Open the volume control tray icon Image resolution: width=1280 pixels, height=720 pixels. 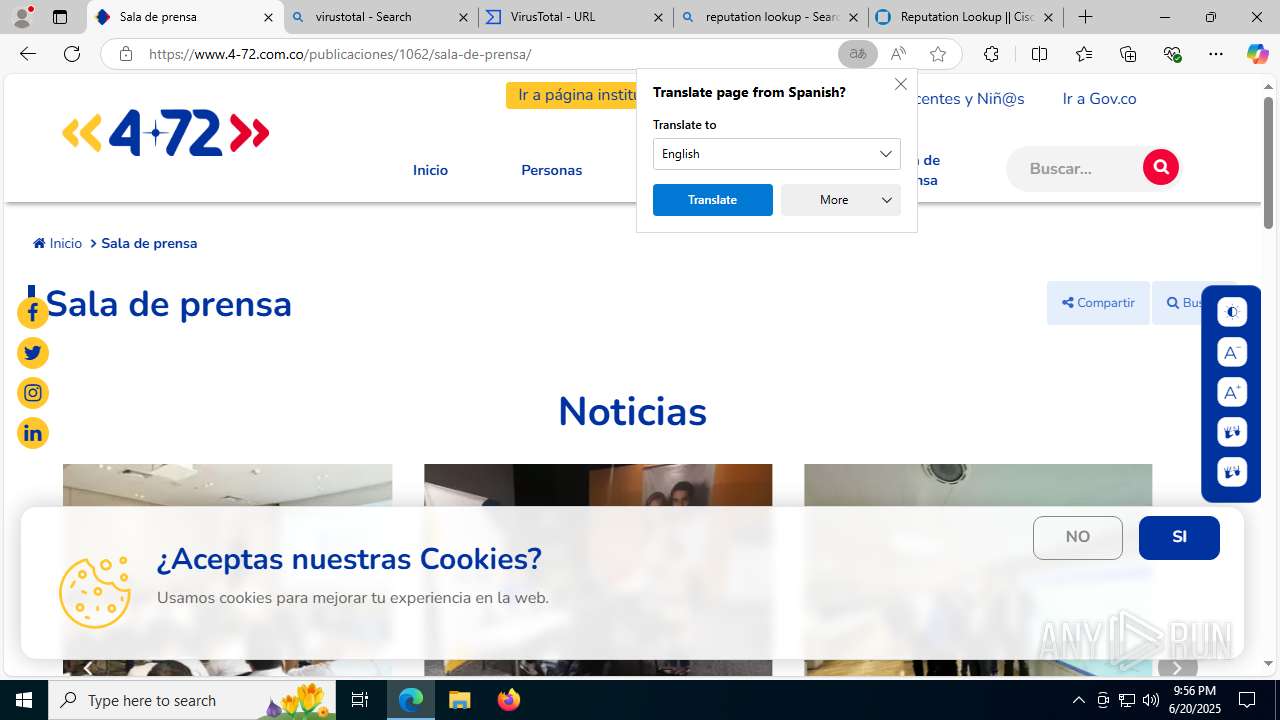[x=1151, y=700]
